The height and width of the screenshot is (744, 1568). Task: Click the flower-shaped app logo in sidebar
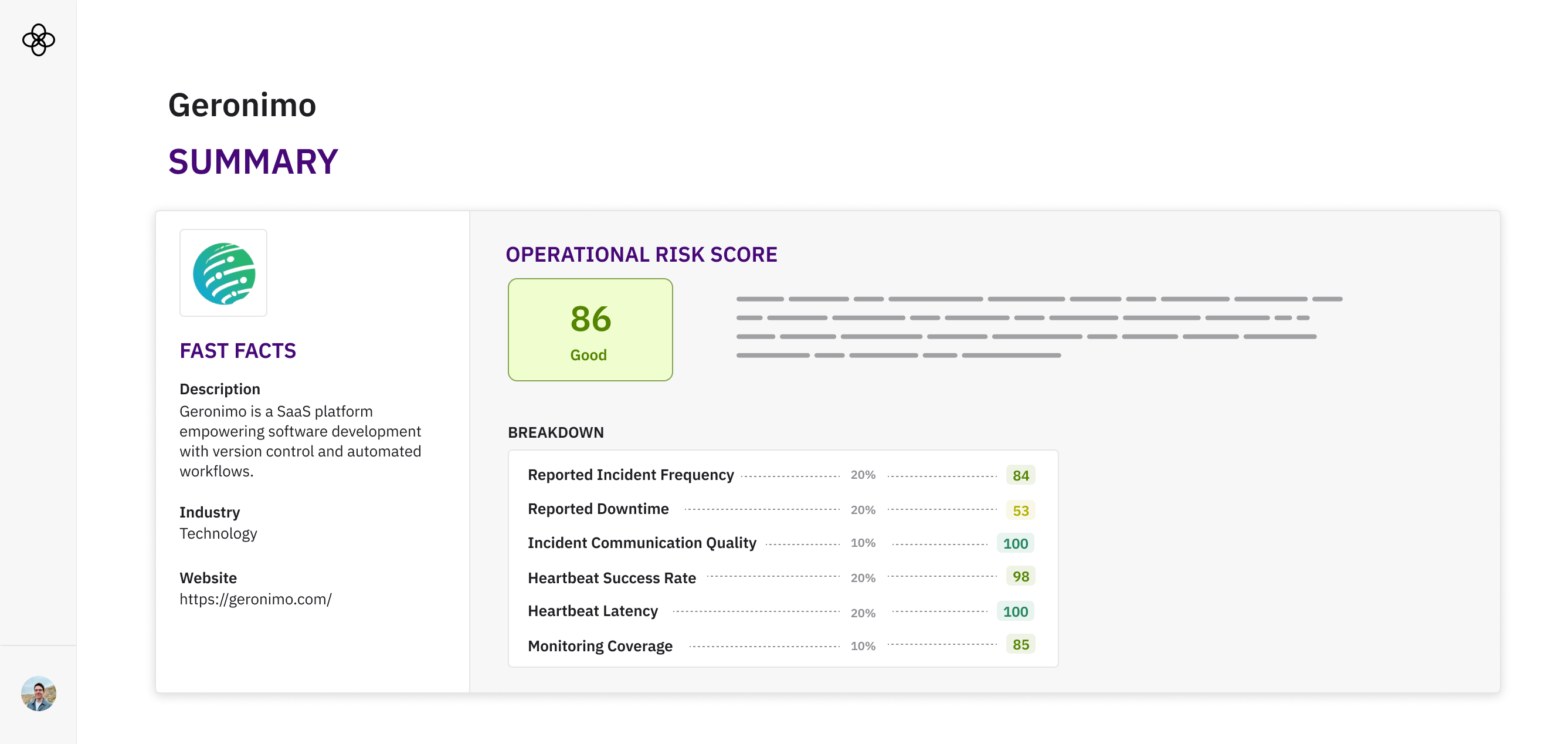click(x=38, y=40)
